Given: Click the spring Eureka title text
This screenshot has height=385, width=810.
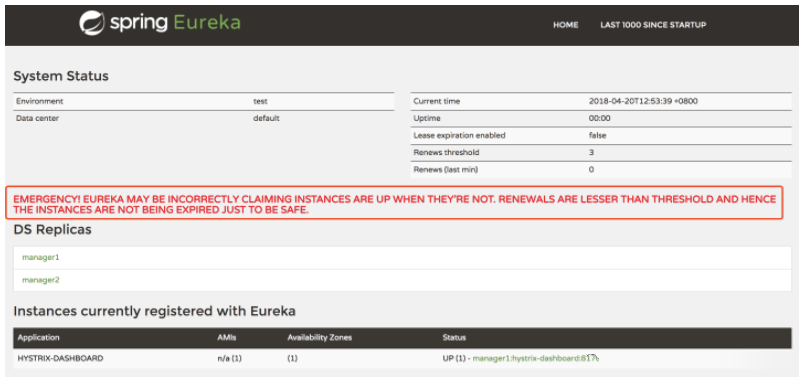Looking at the screenshot, I should (175, 23).
